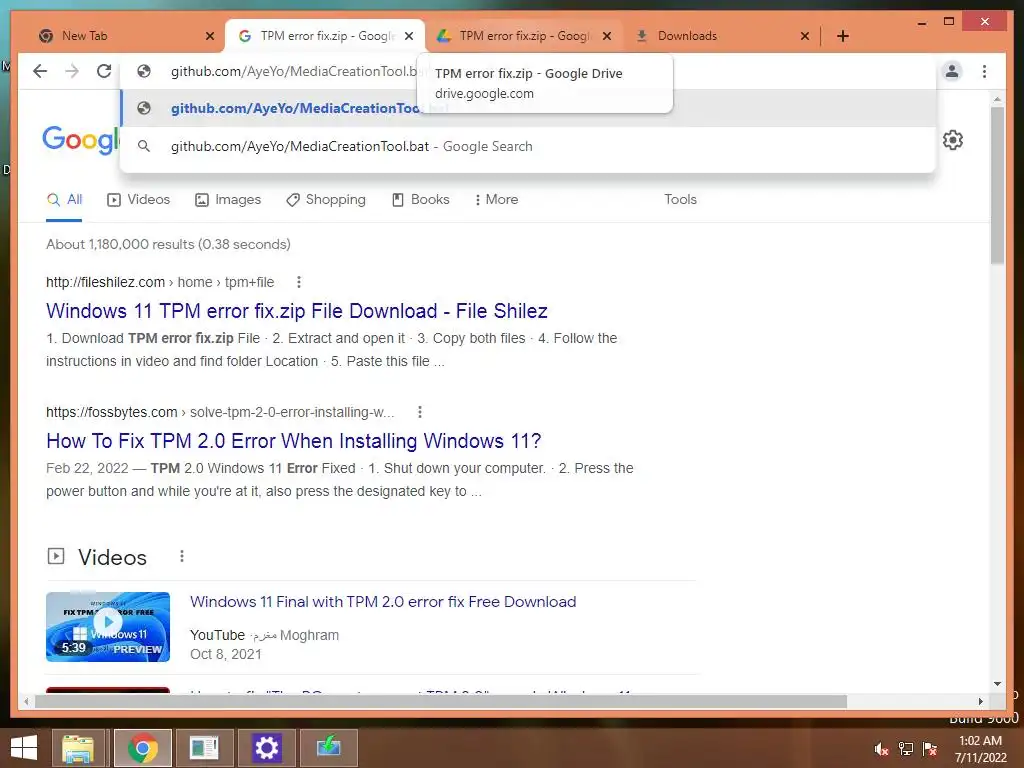This screenshot has height=768, width=1024.
Task: Click the horizontal scrollbar right arrow
Action: 980,701
